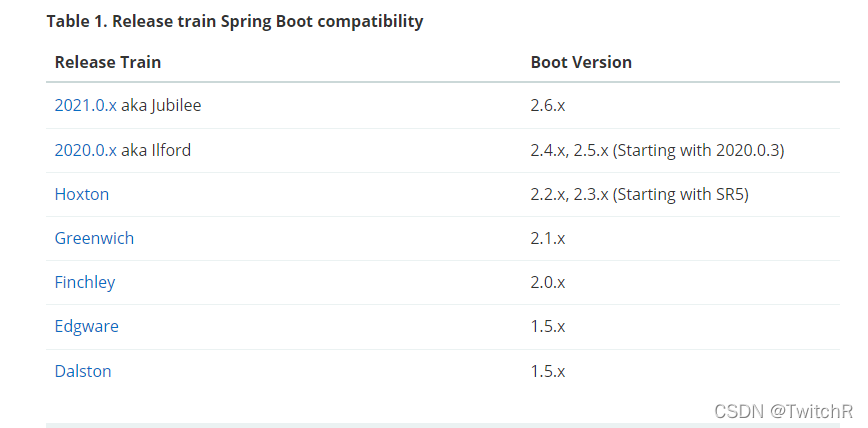Click the cell mentioning Starting with SR5
Viewport: 868px width, 428px height.
click(639, 194)
